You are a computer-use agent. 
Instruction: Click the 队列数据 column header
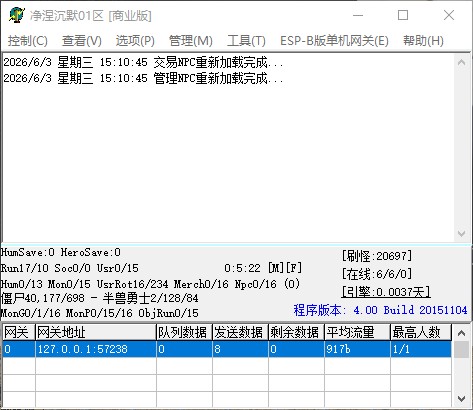(184, 332)
